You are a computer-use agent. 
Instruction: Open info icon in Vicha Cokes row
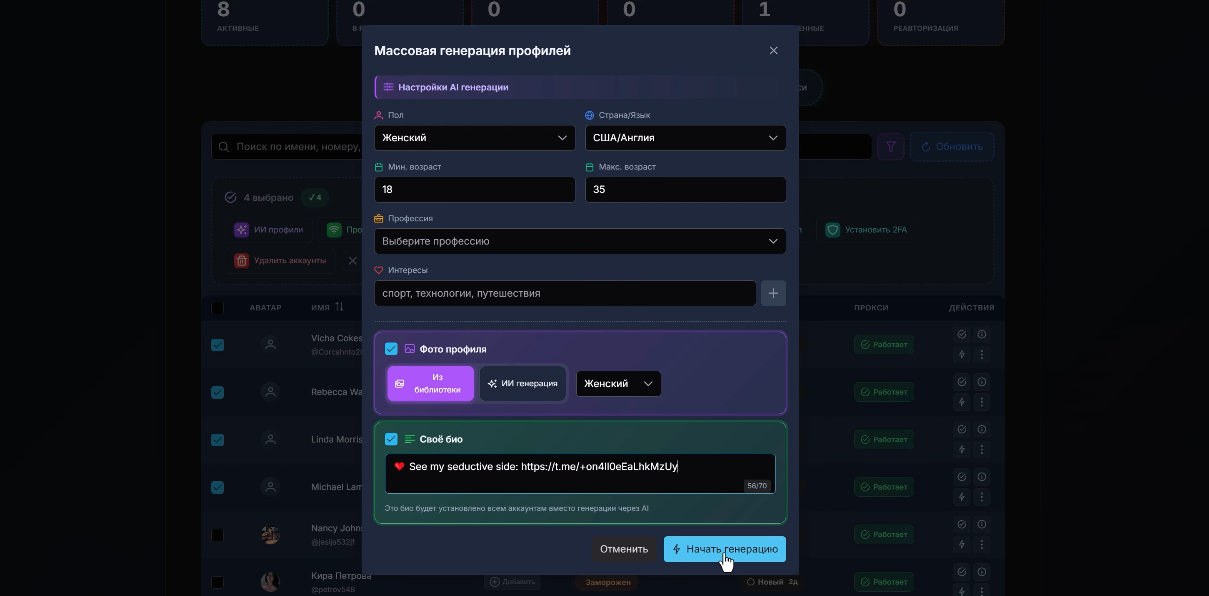coord(982,335)
